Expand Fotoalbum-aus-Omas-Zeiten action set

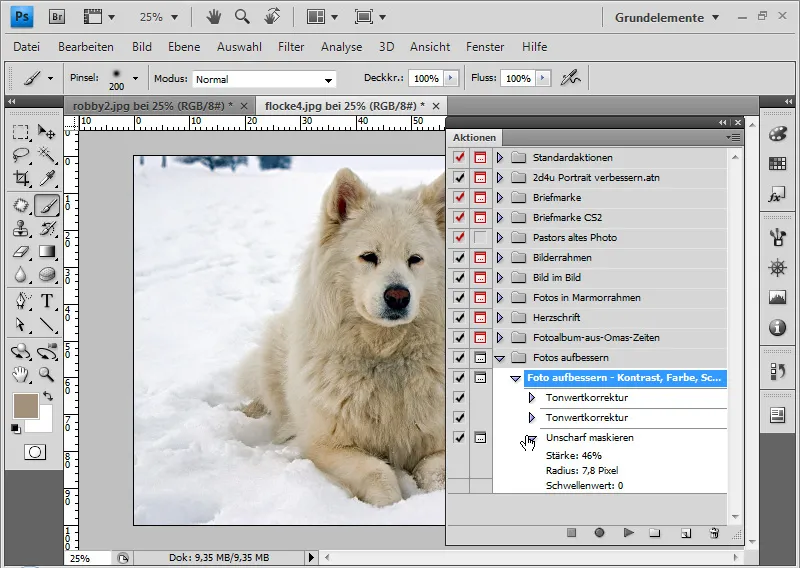pos(500,337)
